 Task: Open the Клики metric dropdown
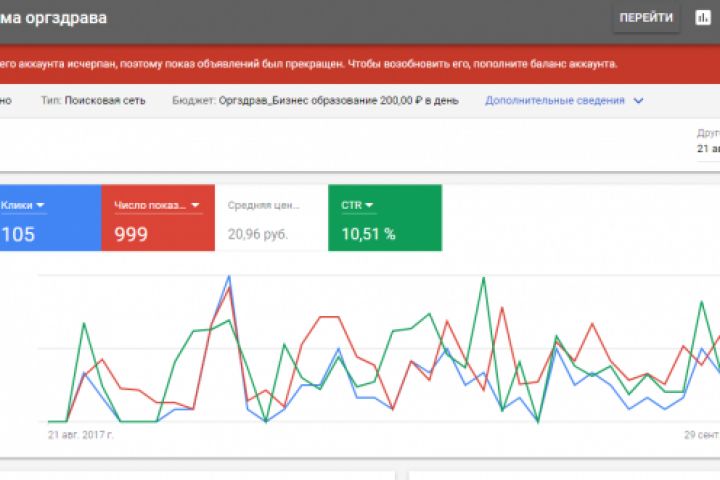pos(22,205)
